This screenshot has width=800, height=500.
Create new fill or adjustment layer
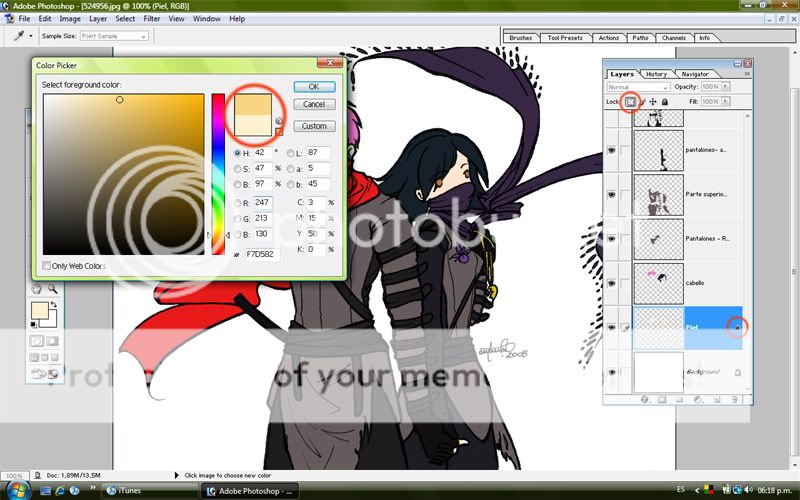point(698,400)
